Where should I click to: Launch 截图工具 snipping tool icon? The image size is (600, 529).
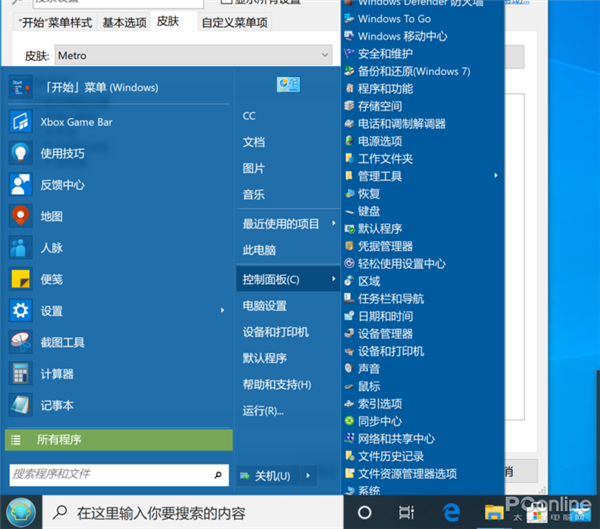coord(21,341)
